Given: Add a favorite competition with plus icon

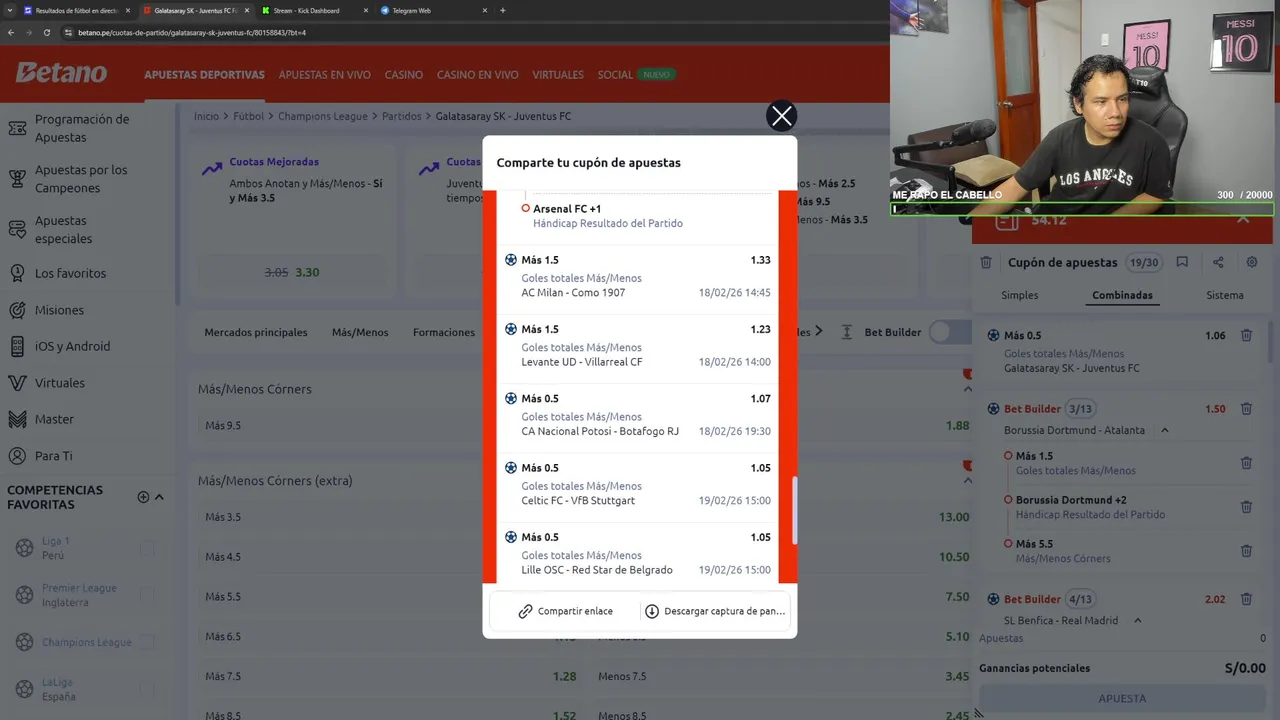Looking at the screenshot, I should click(143, 497).
